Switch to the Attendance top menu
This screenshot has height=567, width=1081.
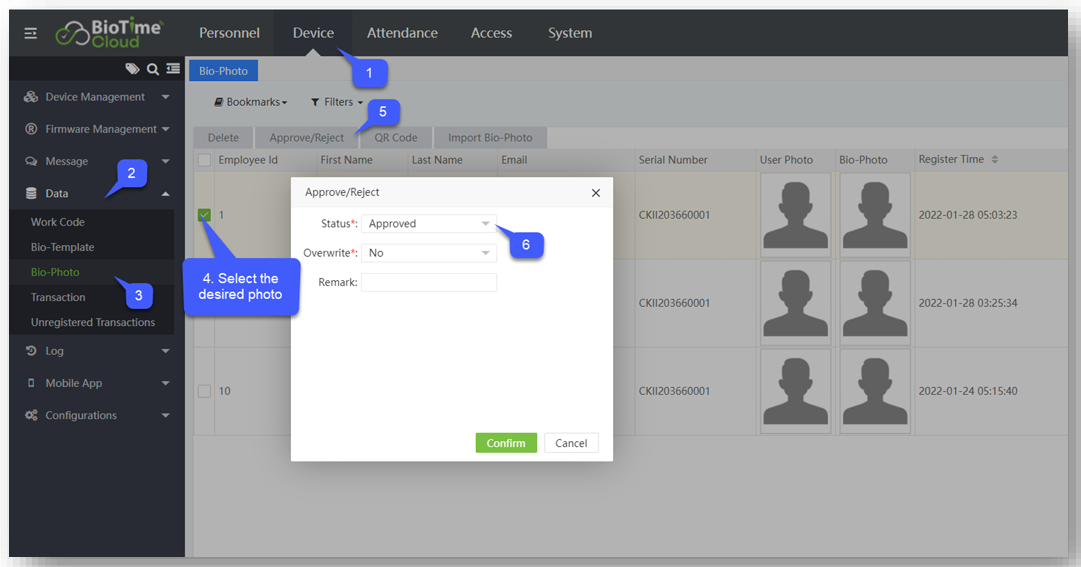point(402,33)
